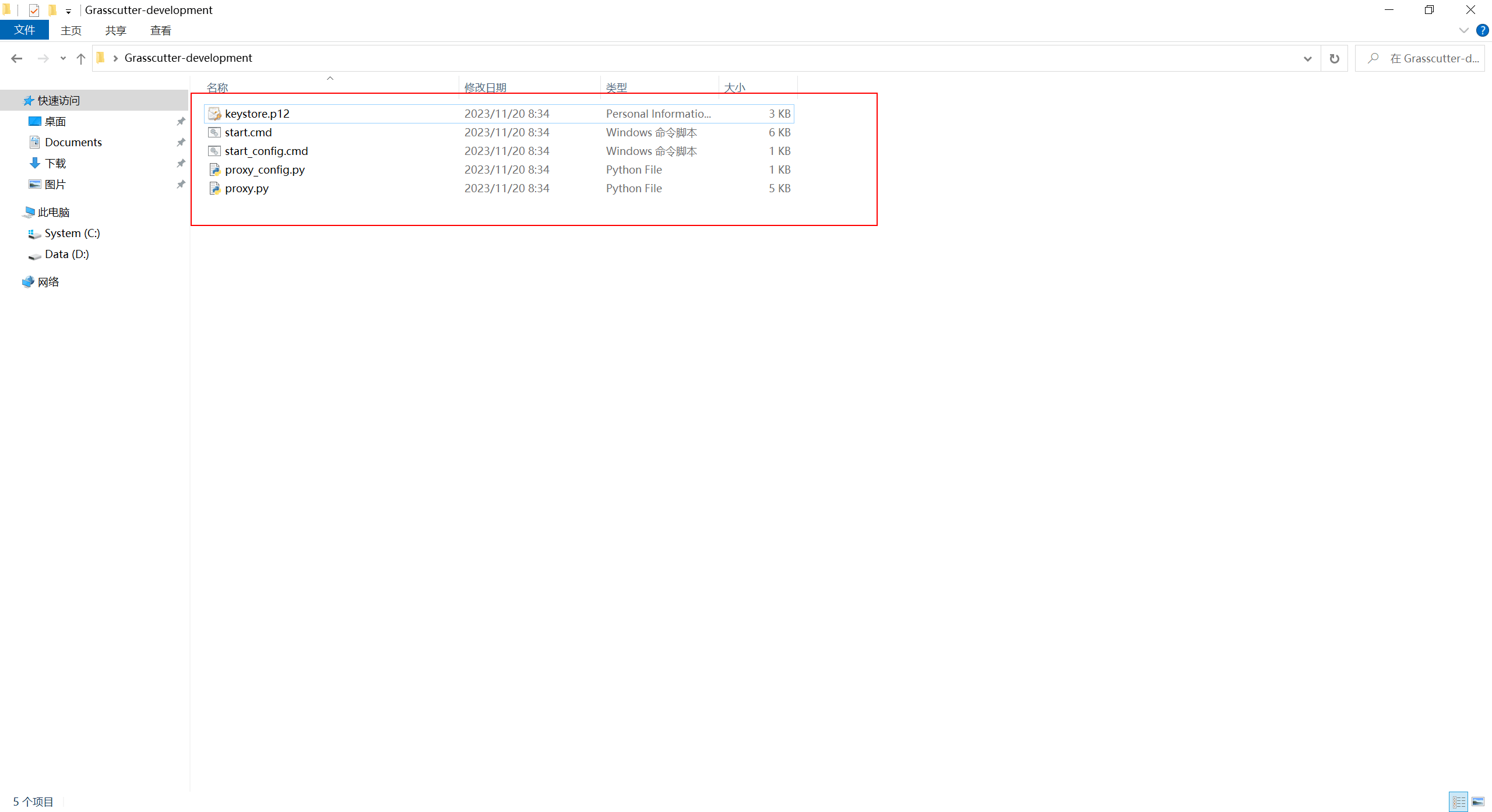Unpin 下载 using its pin icon
The image size is (1492, 812).
pos(181,163)
